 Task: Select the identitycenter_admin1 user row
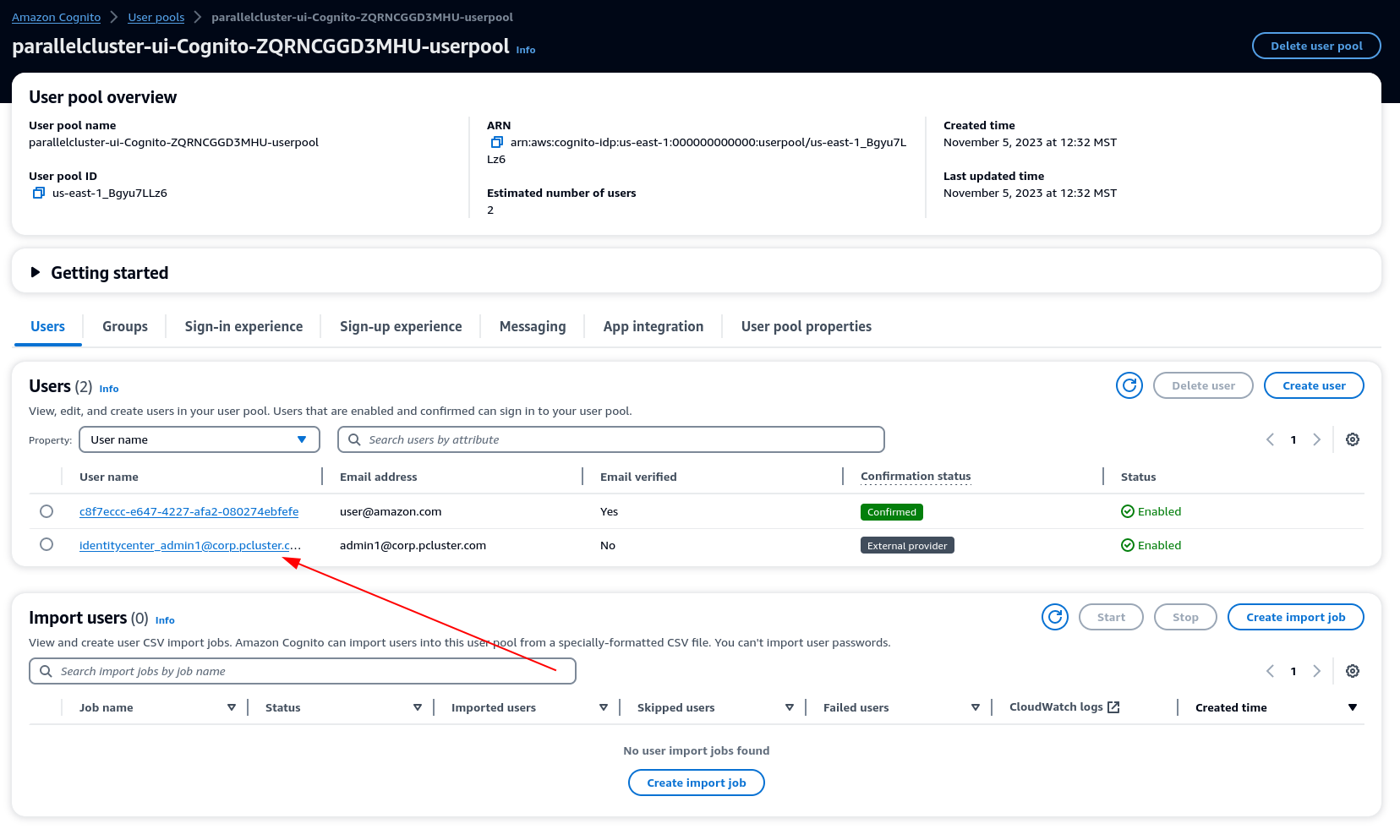point(46,545)
